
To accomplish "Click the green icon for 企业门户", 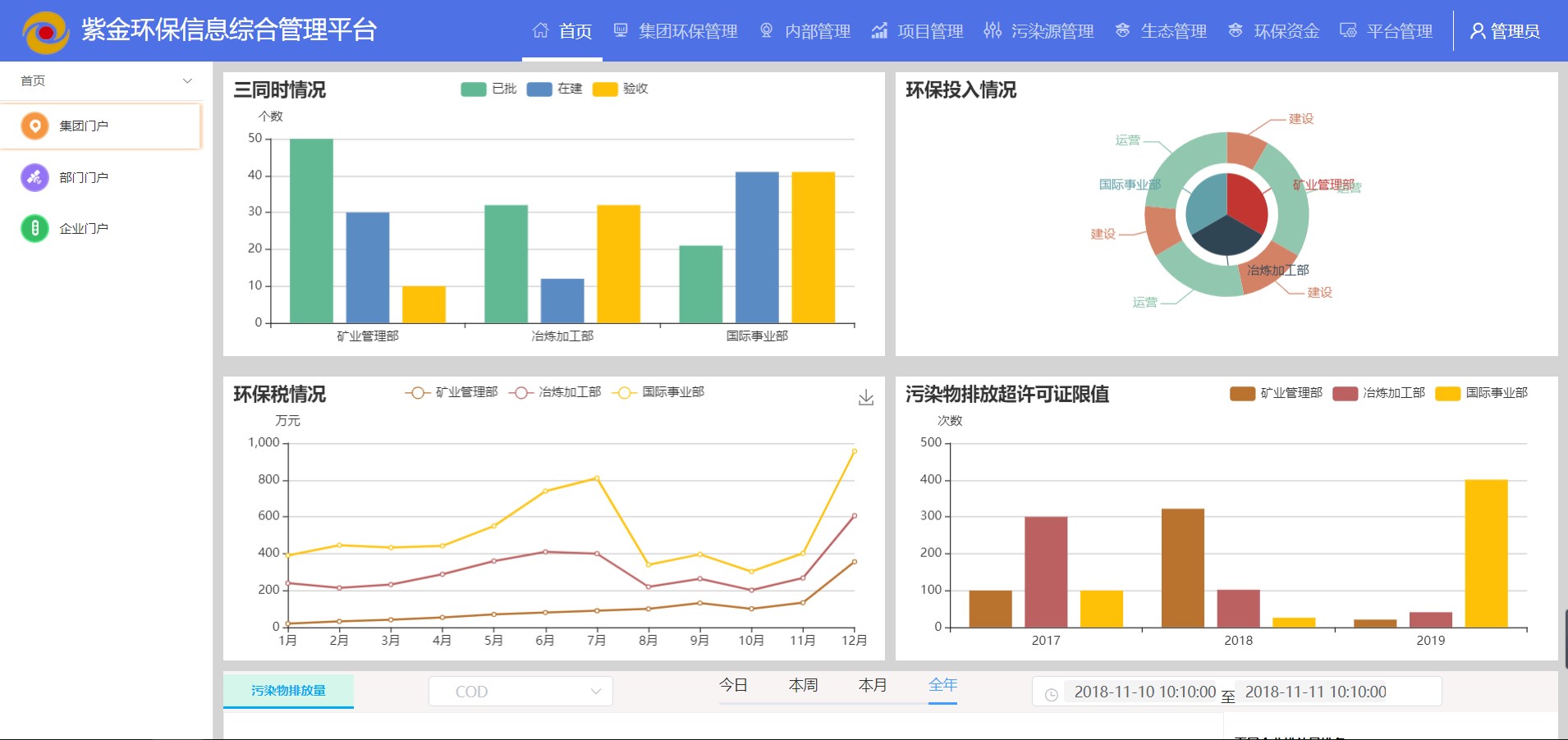I will coord(34,228).
